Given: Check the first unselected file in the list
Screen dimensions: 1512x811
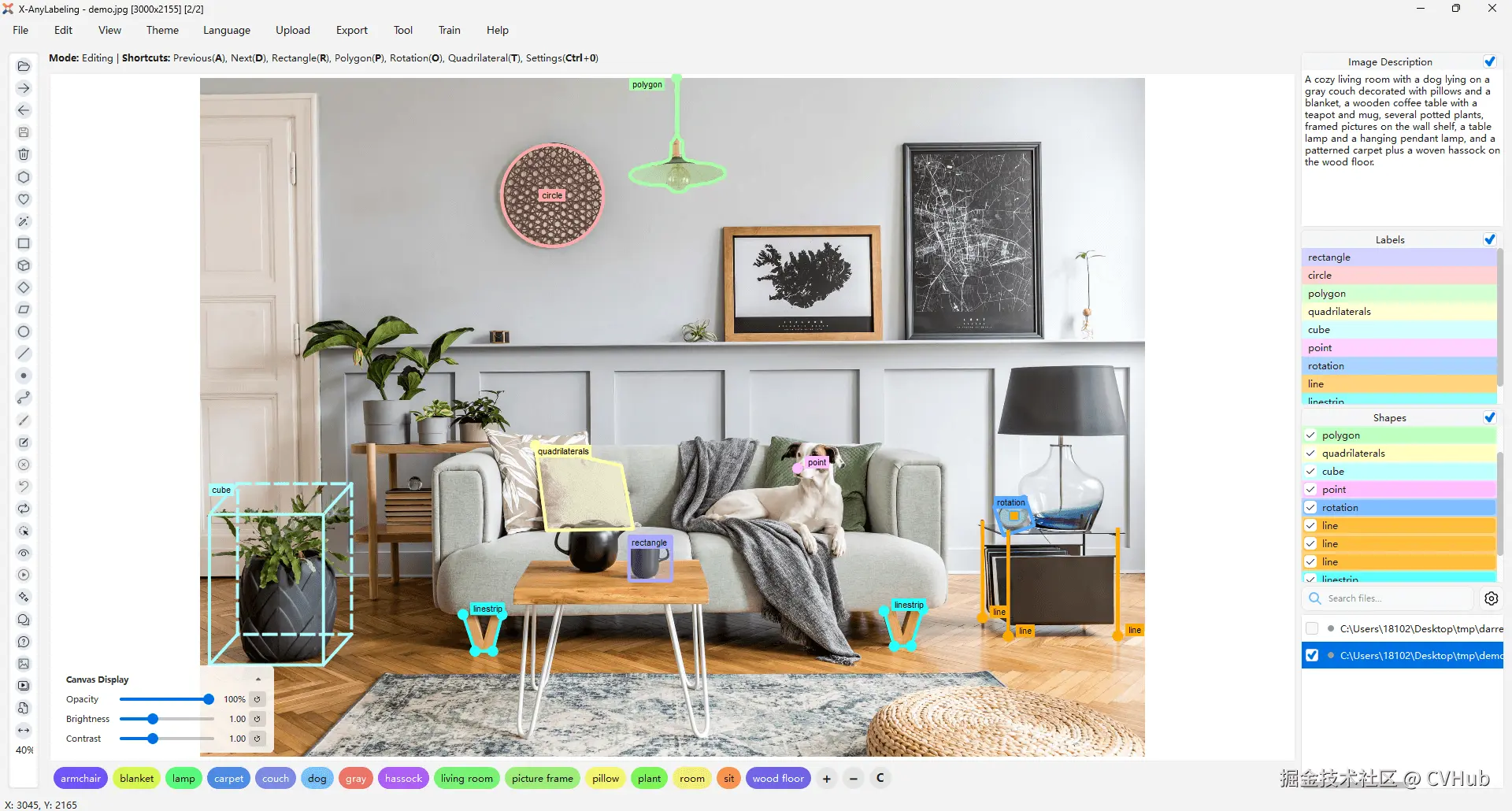Looking at the screenshot, I should click(1311, 628).
